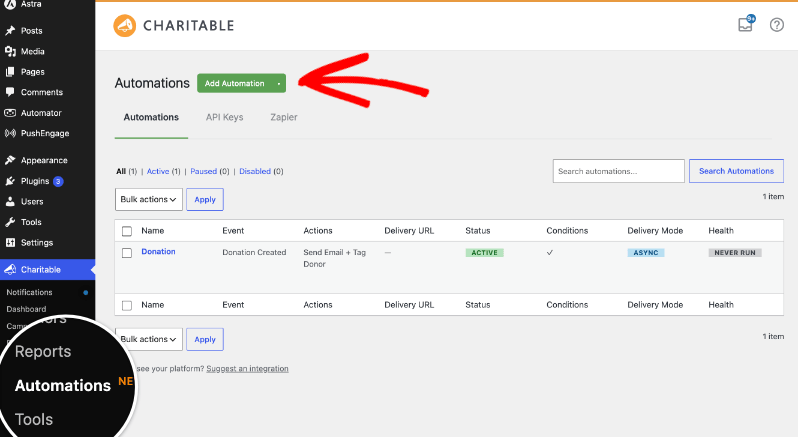Viewport: 798px width, 437px height.
Task: Click the top Apply button
Action: click(x=205, y=199)
